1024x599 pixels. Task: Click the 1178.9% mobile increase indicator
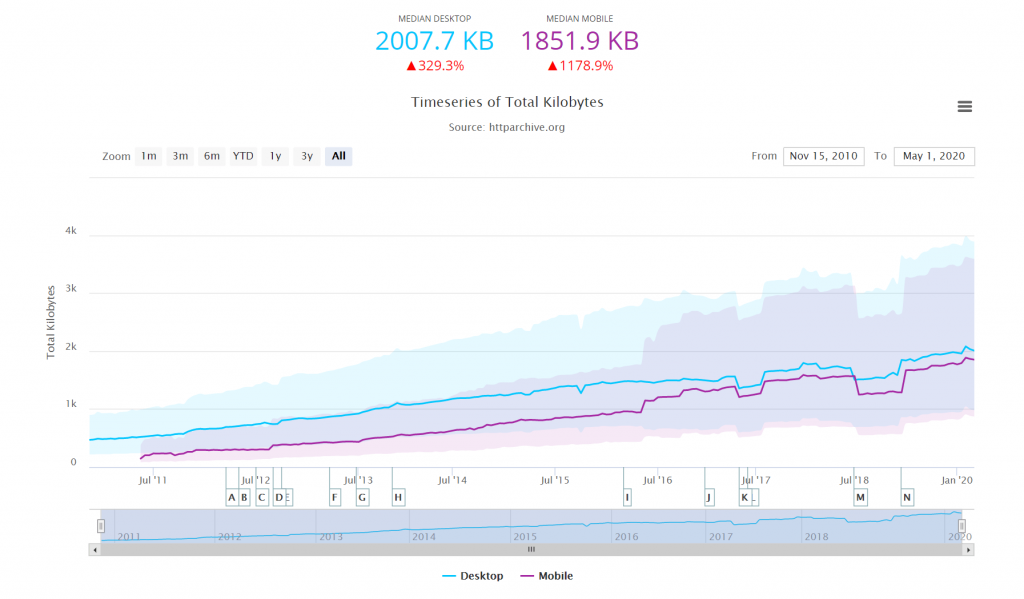580,66
